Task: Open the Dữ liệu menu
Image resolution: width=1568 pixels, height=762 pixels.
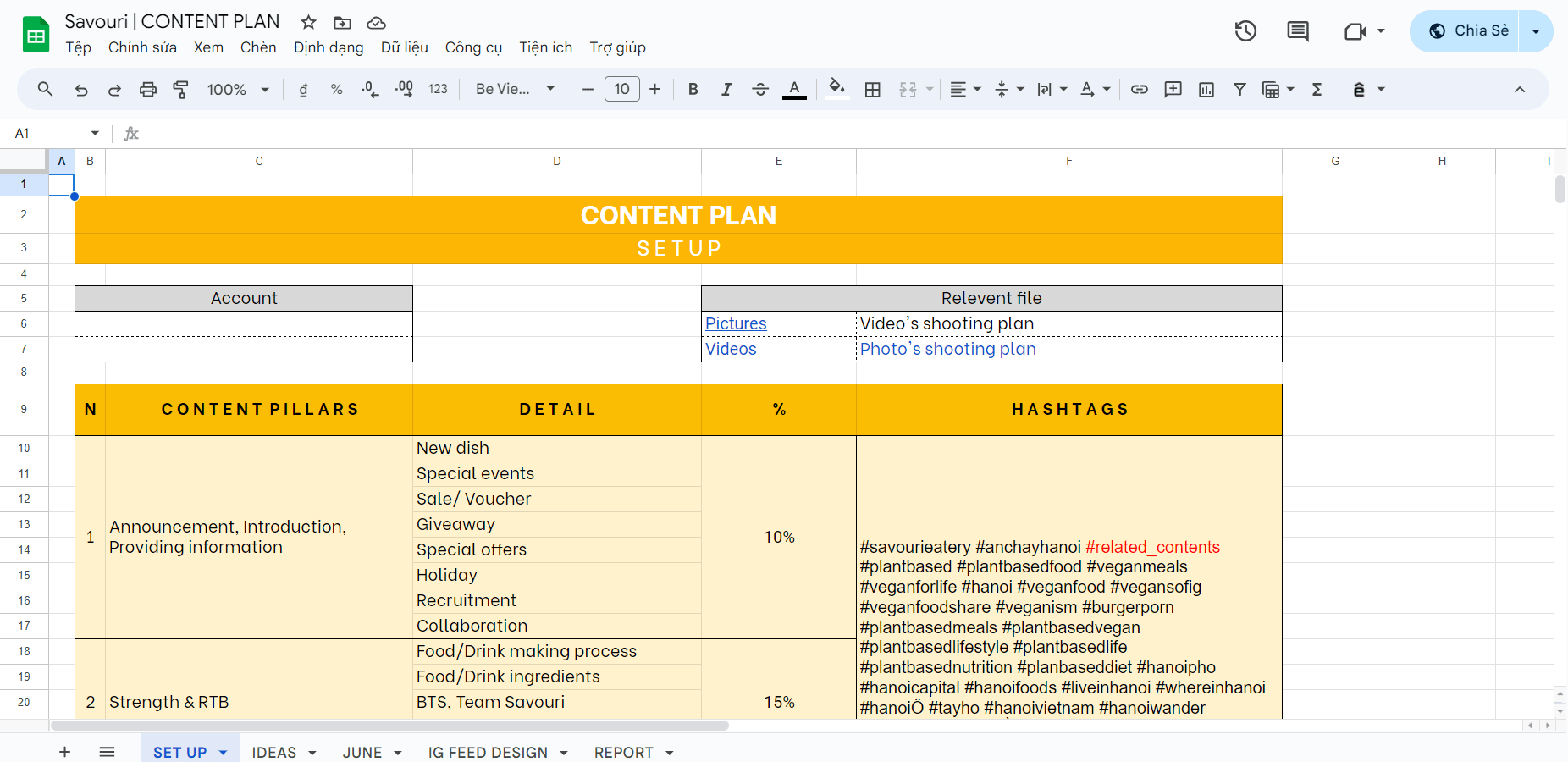Action: tap(405, 47)
